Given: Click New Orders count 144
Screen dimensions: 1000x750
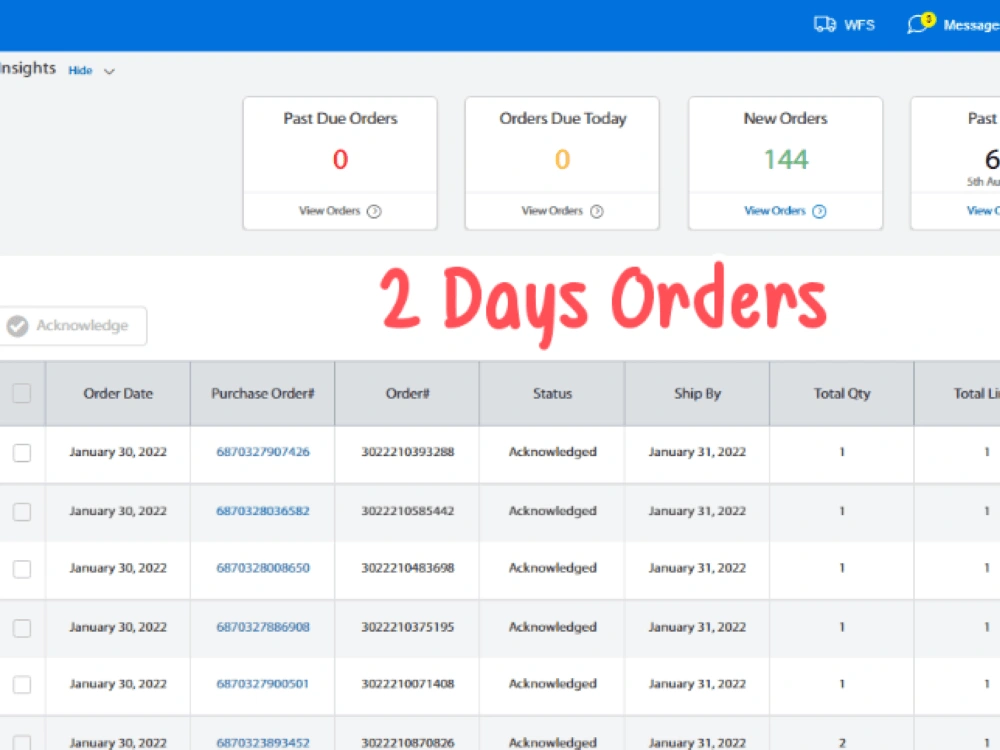Looking at the screenshot, I should pyautogui.click(x=786, y=159).
